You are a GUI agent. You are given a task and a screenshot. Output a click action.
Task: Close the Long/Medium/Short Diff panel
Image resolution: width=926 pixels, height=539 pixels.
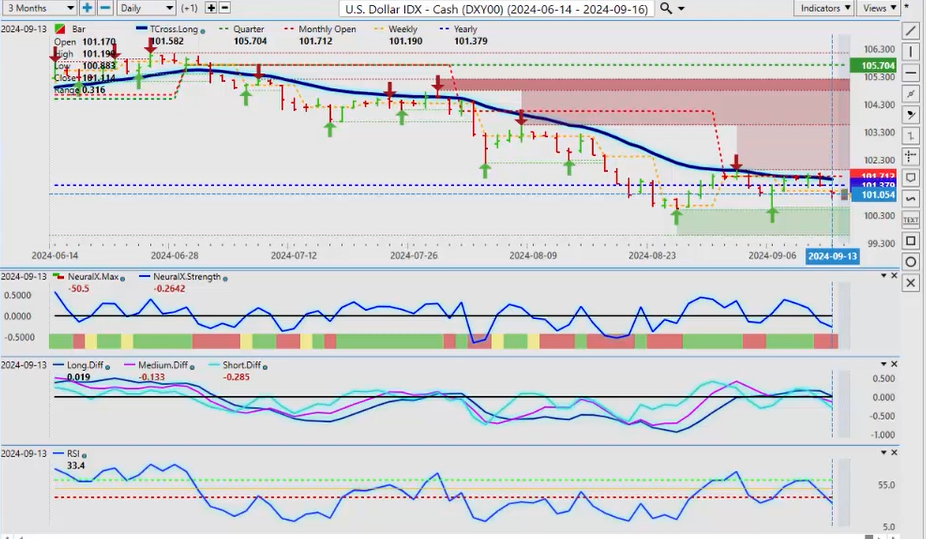click(894, 364)
